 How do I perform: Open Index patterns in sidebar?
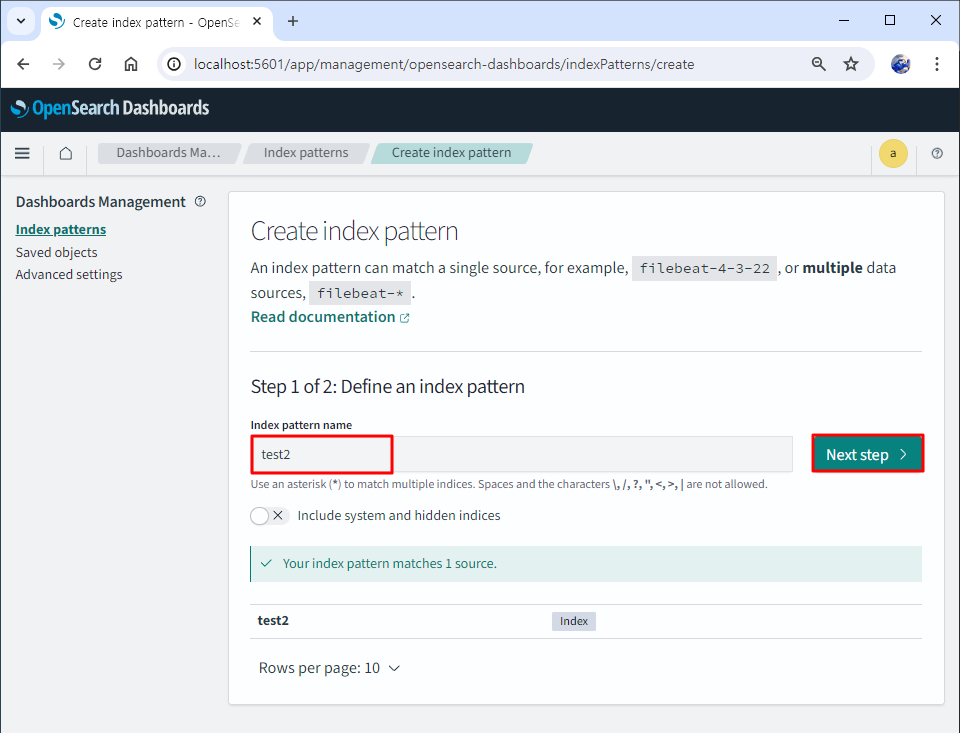61,230
